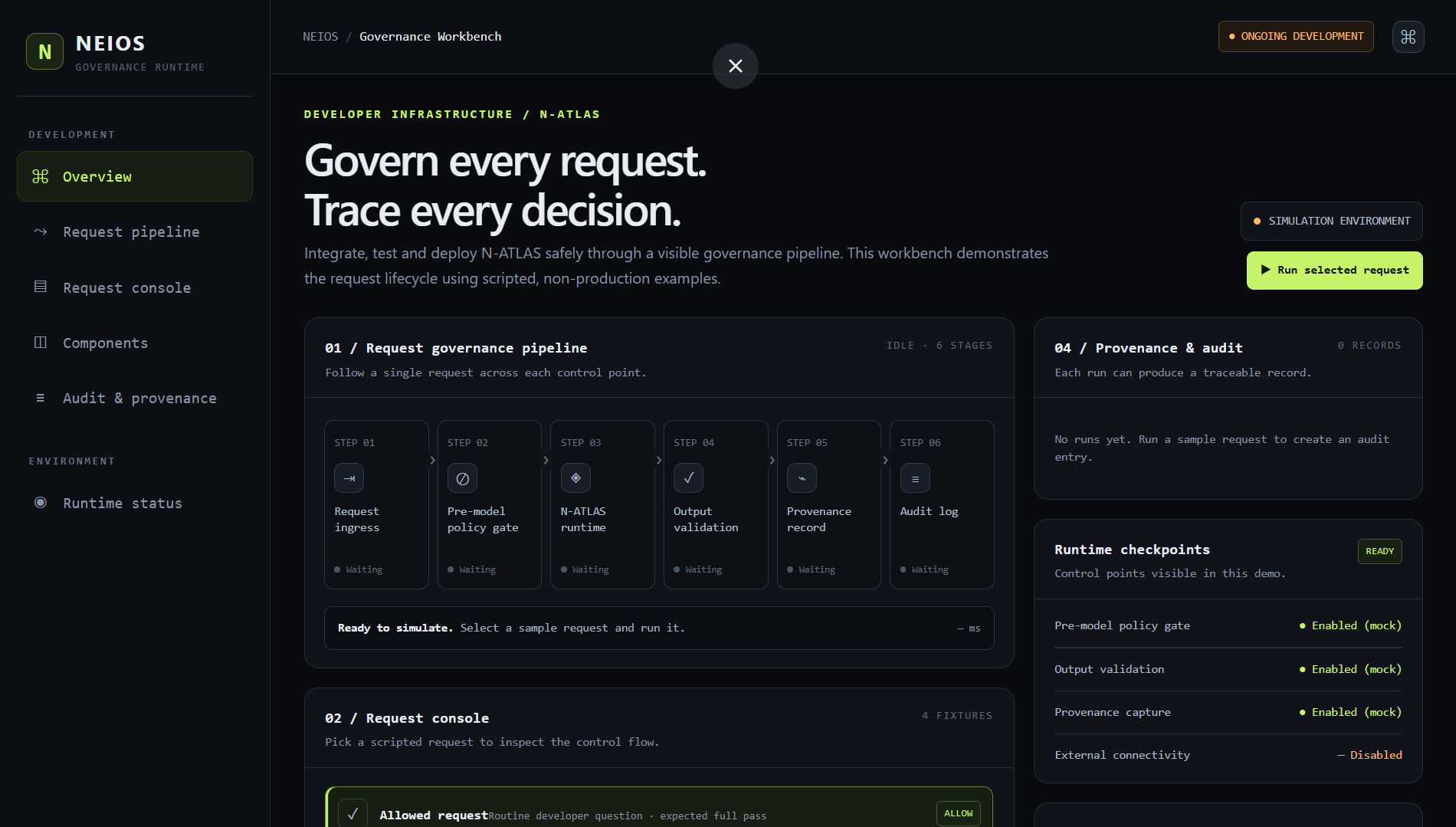Click the Allowed request checkmark icon
Viewport: 1456px width, 827px height.
[353, 814]
